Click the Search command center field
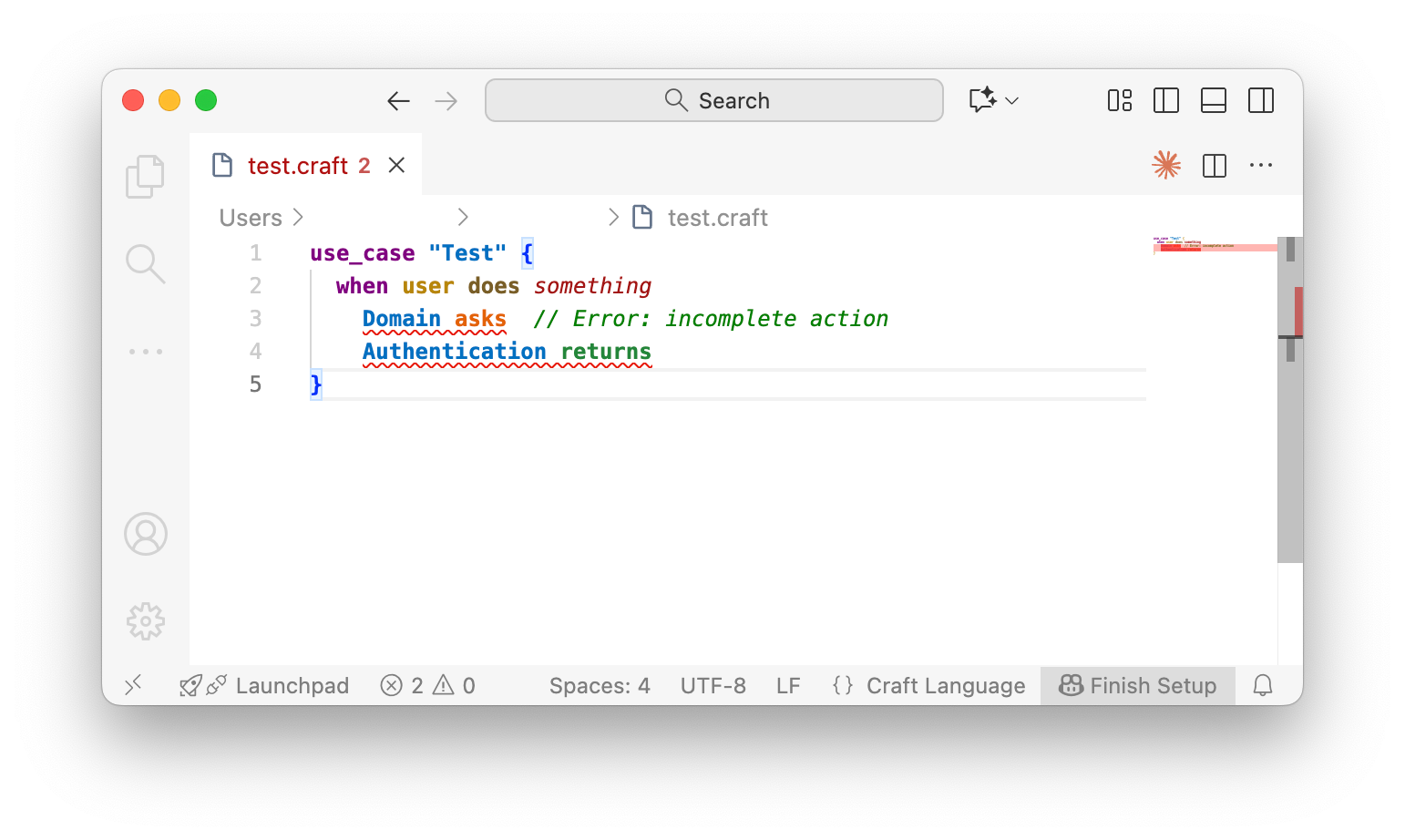1405x840 pixels. [714, 100]
